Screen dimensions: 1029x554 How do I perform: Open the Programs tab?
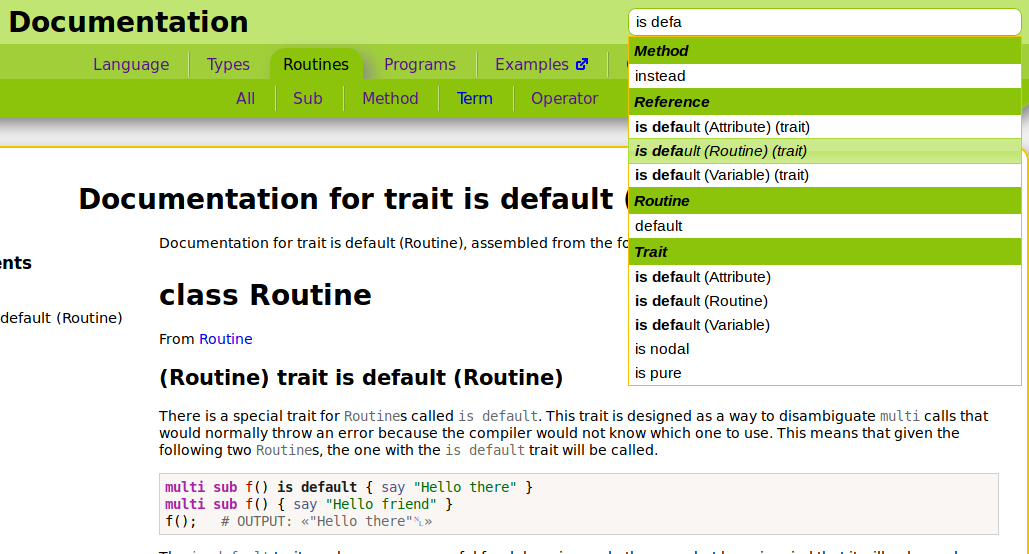click(x=419, y=64)
